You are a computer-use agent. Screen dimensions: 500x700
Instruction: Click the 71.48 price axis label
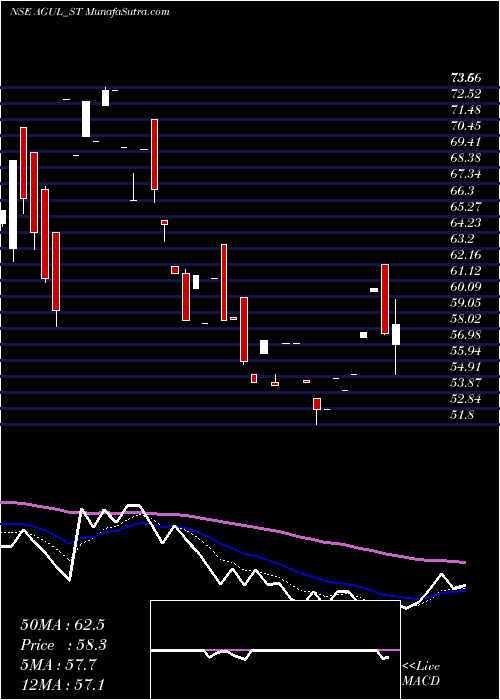point(466,110)
